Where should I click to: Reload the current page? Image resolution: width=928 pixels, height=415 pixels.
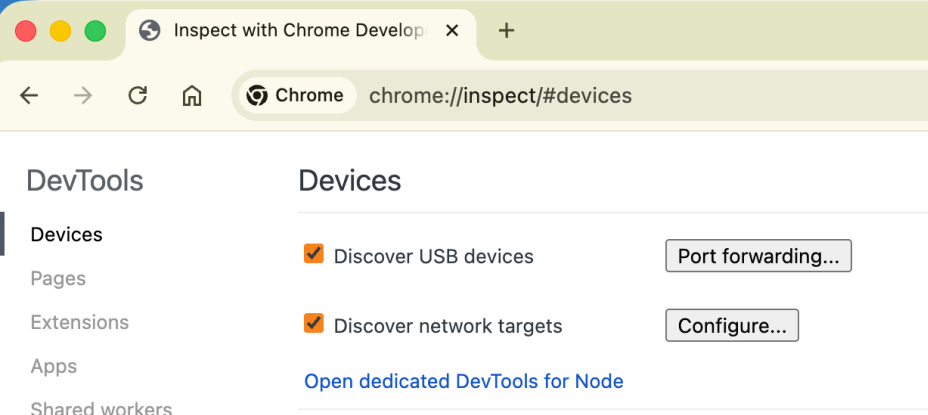click(138, 96)
